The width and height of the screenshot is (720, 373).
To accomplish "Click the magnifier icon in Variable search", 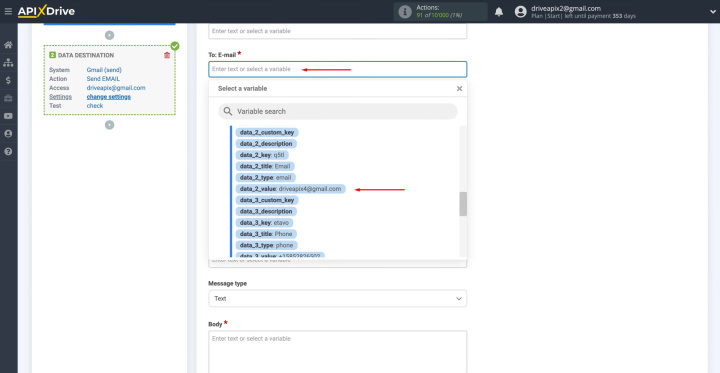I will point(227,111).
